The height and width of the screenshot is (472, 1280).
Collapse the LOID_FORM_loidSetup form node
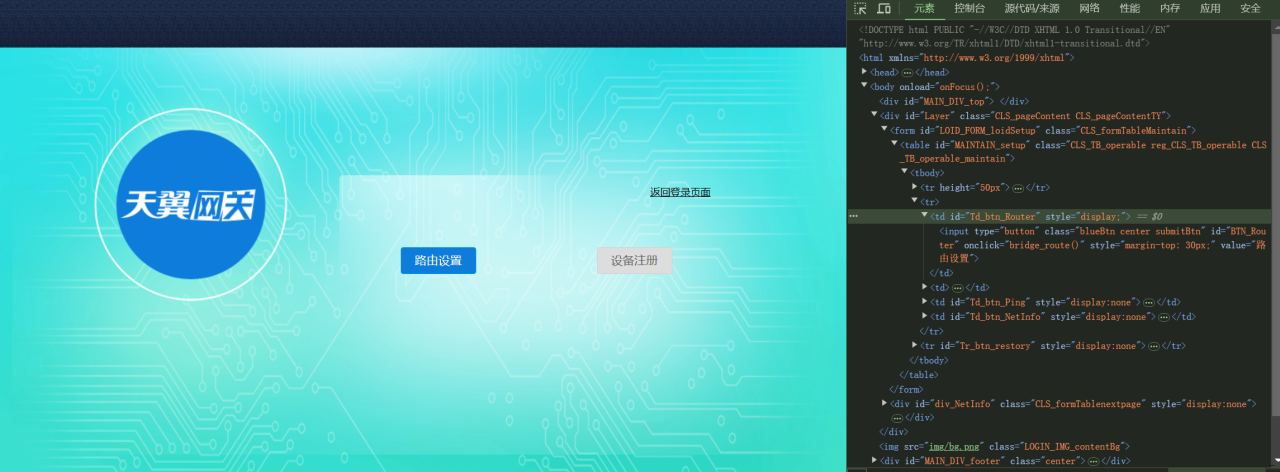coord(885,130)
